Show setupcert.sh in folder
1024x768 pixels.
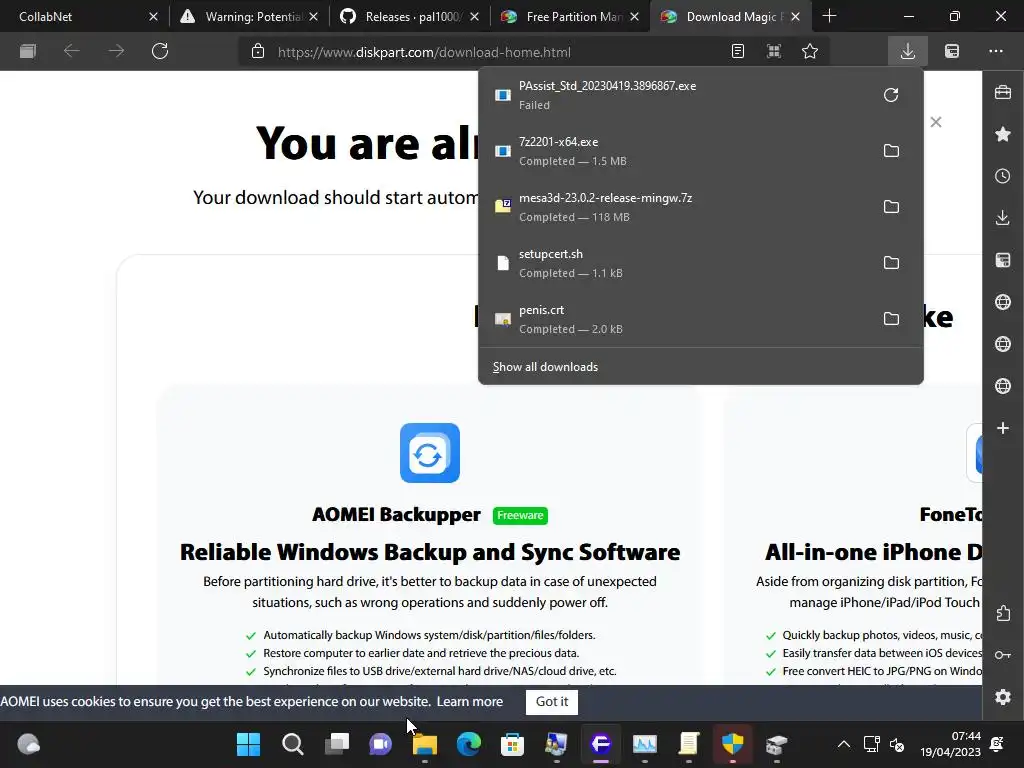pyautogui.click(x=891, y=263)
